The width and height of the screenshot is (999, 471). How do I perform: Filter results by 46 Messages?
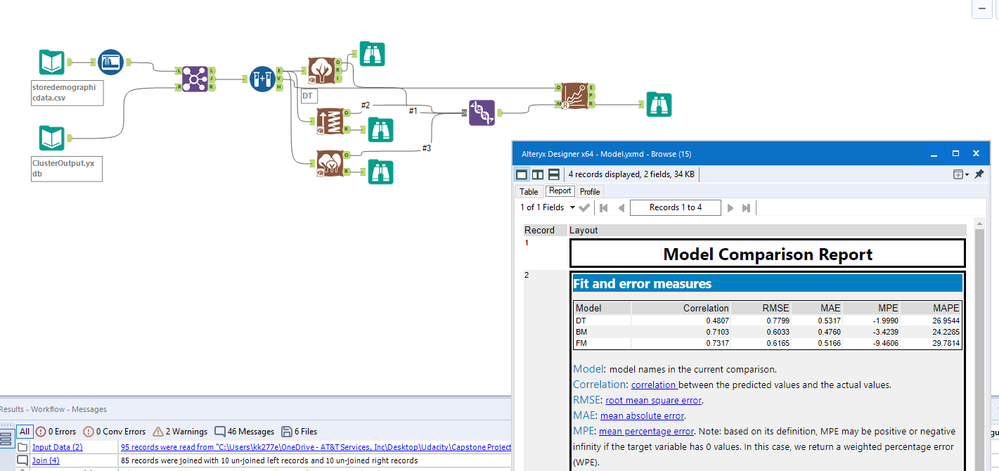[245, 431]
